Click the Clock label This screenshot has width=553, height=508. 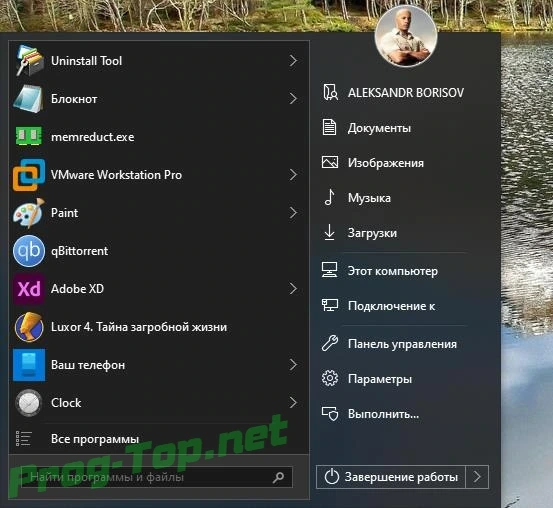tap(66, 403)
